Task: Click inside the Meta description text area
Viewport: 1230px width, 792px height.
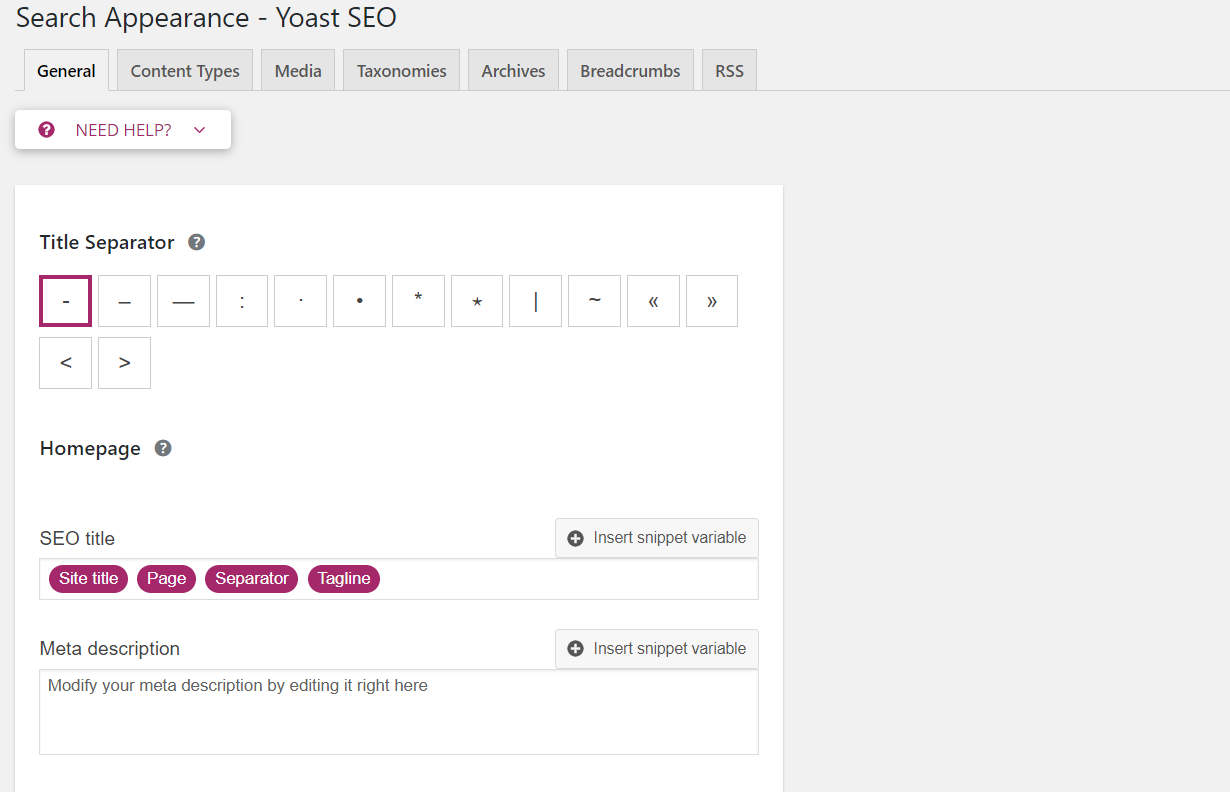Action: coord(399,712)
